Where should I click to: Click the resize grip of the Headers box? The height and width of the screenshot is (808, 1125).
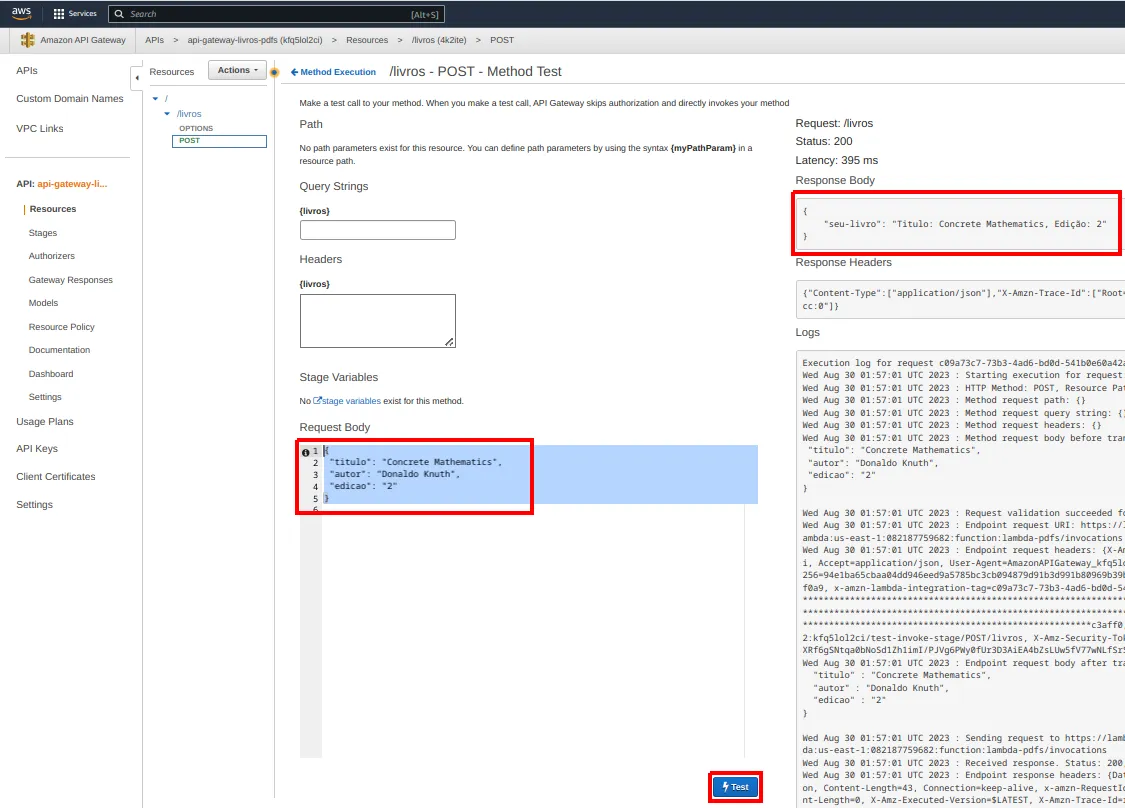[x=449, y=342]
